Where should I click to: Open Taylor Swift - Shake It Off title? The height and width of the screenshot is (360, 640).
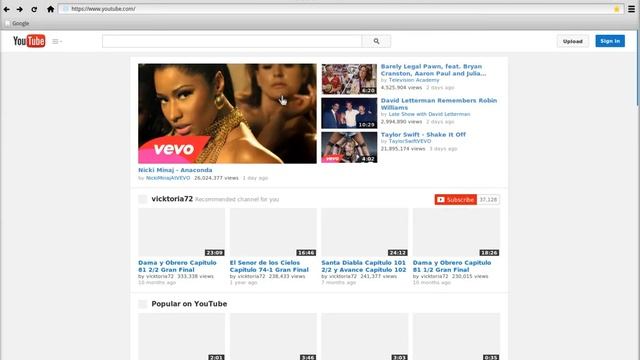click(x=423, y=134)
